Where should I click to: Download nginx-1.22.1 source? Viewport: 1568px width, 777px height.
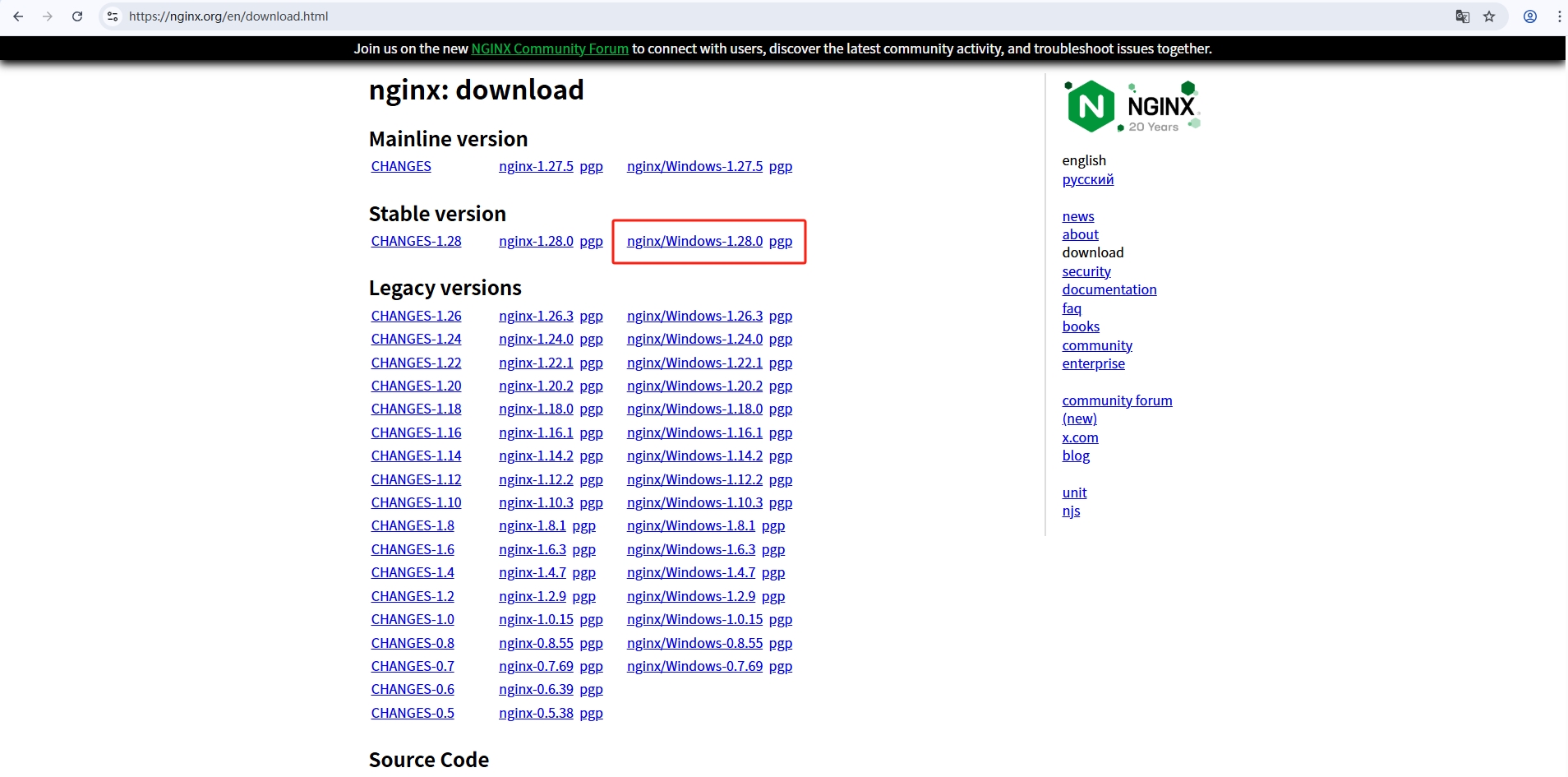(536, 363)
